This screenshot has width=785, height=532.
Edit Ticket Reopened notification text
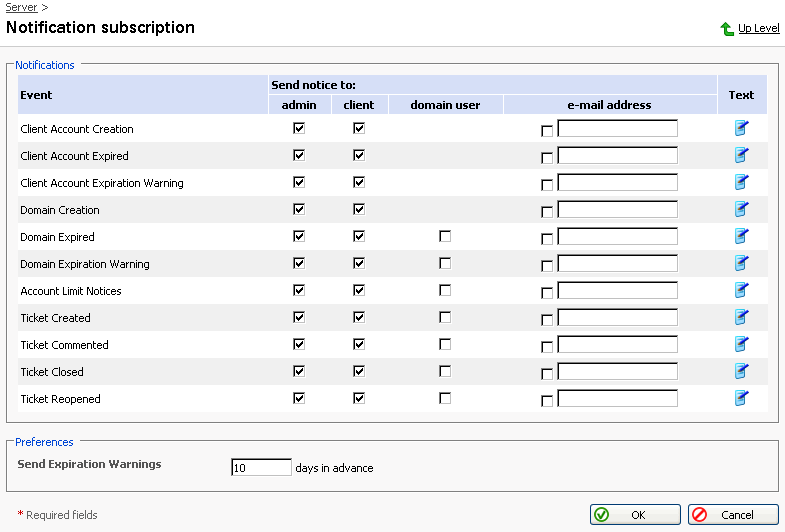(x=741, y=398)
